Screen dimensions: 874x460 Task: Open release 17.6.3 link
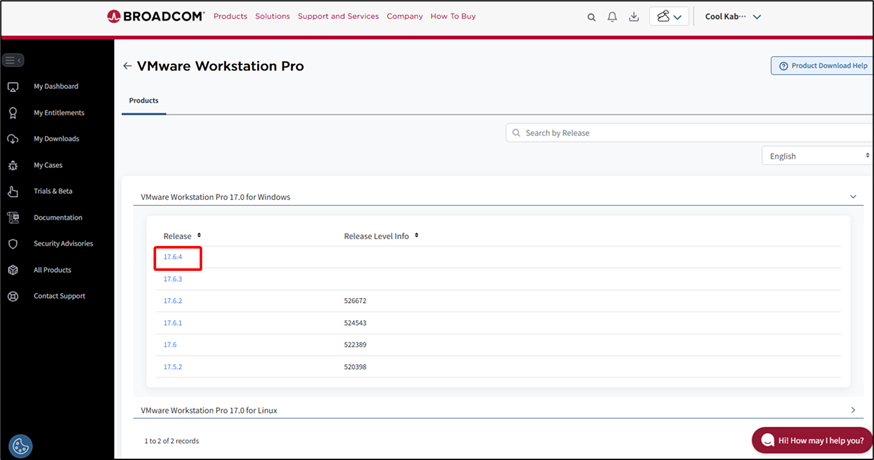(173, 279)
